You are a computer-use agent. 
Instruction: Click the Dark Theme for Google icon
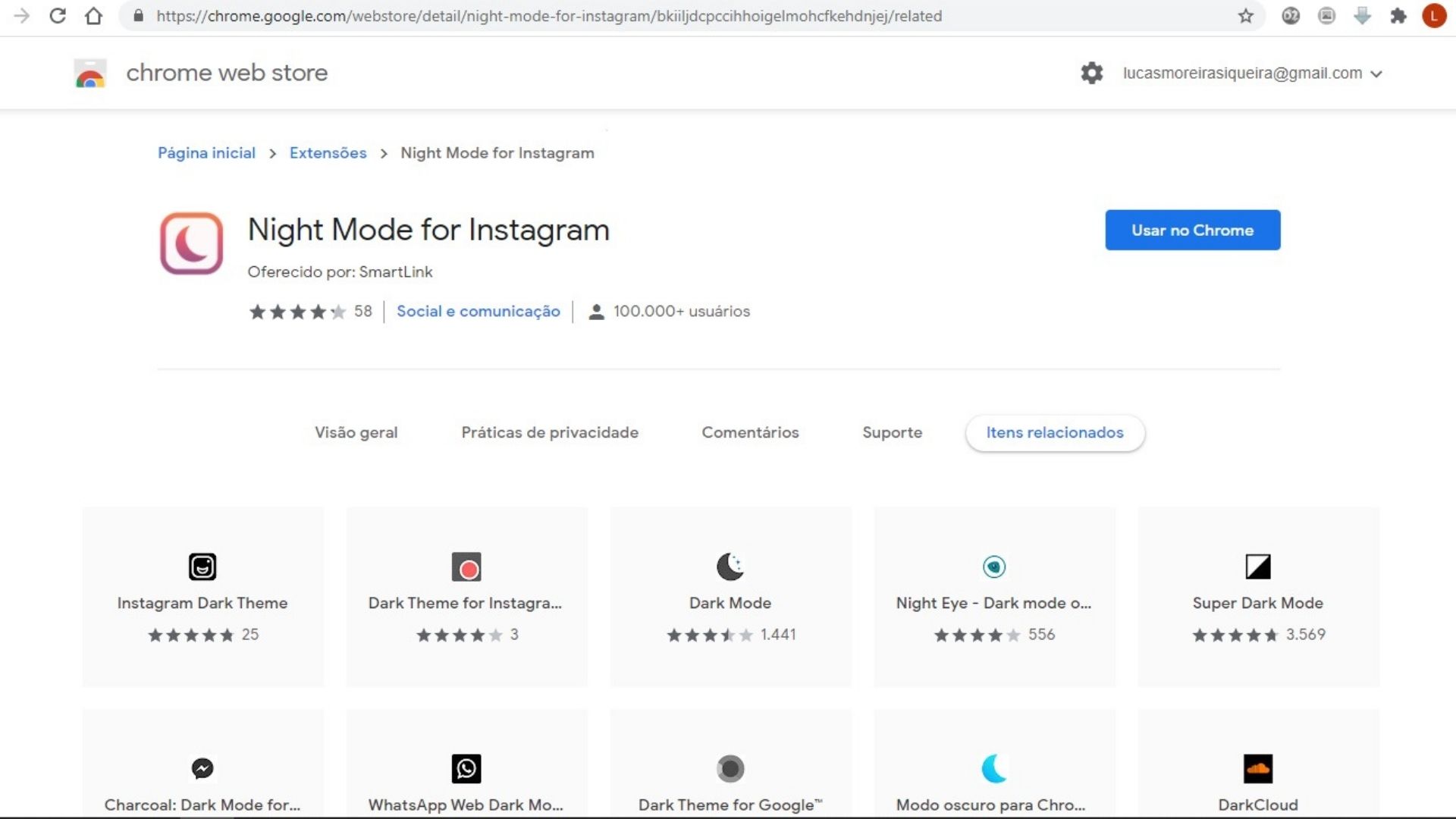pos(730,769)
